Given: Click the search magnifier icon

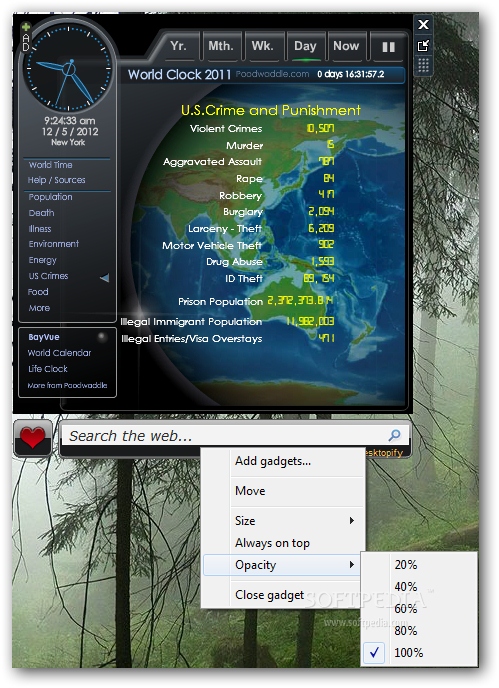Looking at the screenshot, I should coord(395,435).
